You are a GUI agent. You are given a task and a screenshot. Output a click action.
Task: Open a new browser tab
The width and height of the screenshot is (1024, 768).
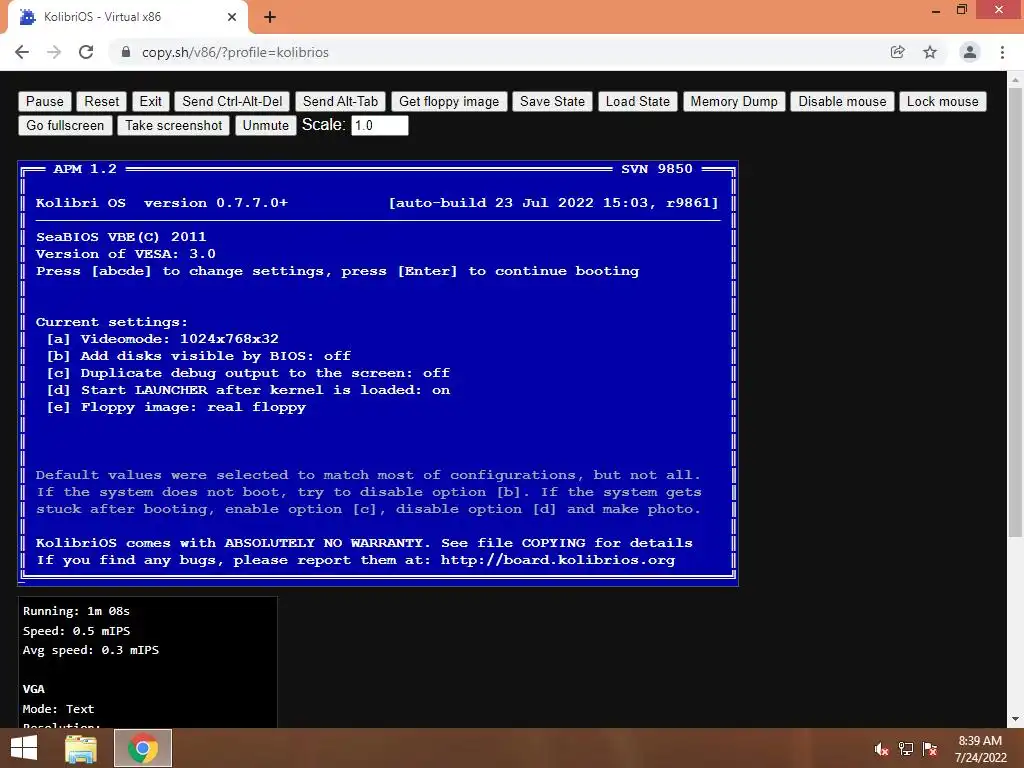(x=270, y=17)
